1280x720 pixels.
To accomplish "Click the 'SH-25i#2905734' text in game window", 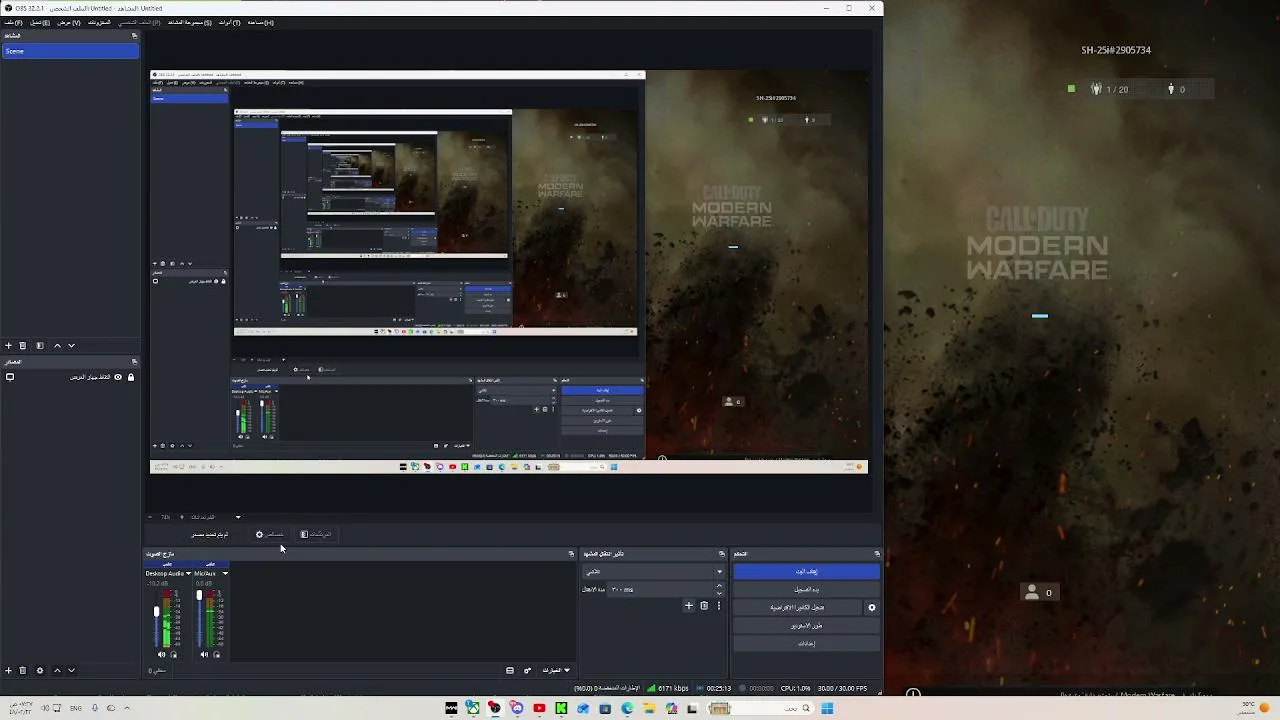I will 1116,50.
